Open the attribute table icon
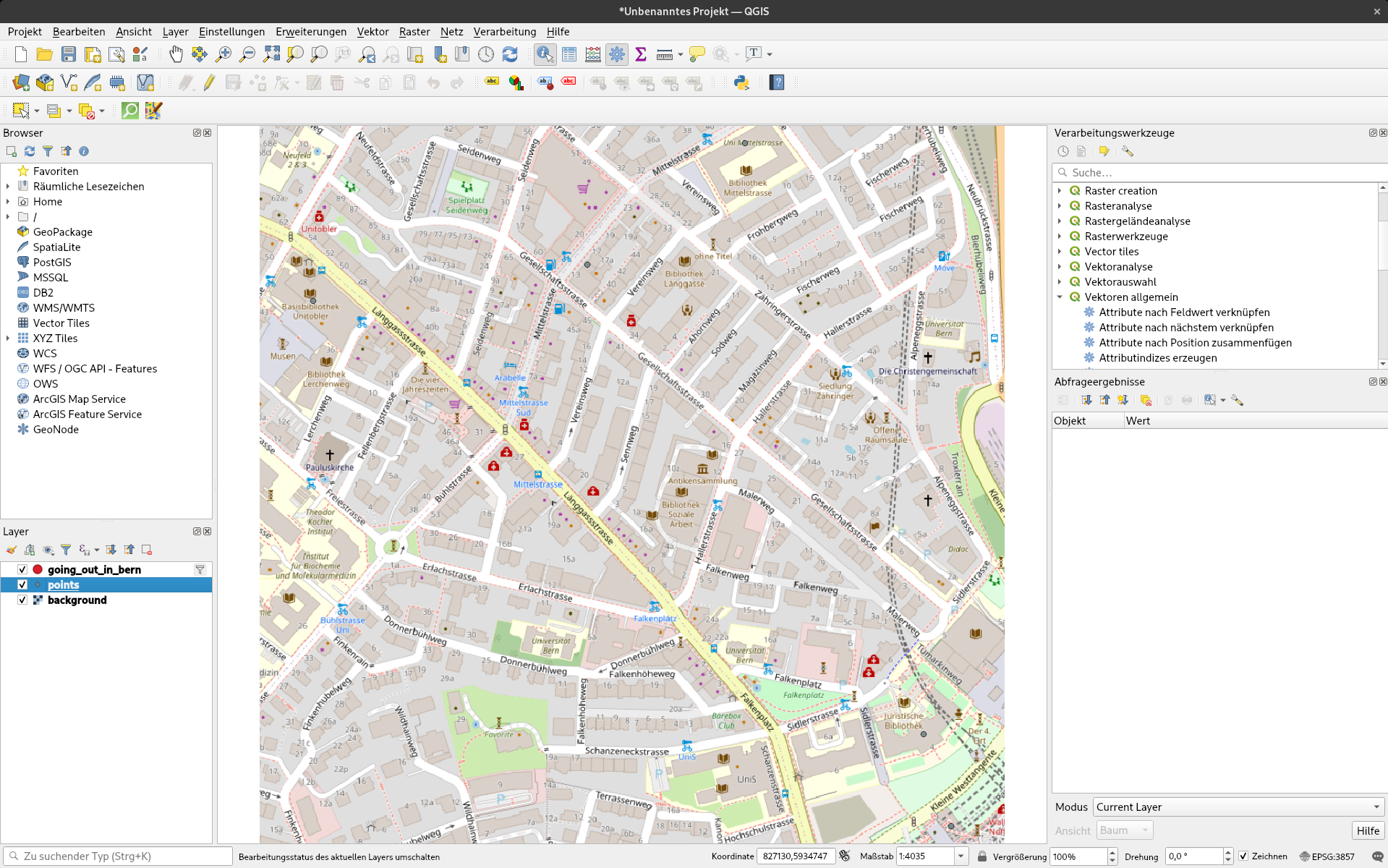This screenshot has height=868, width=1388. pos(569,54)
